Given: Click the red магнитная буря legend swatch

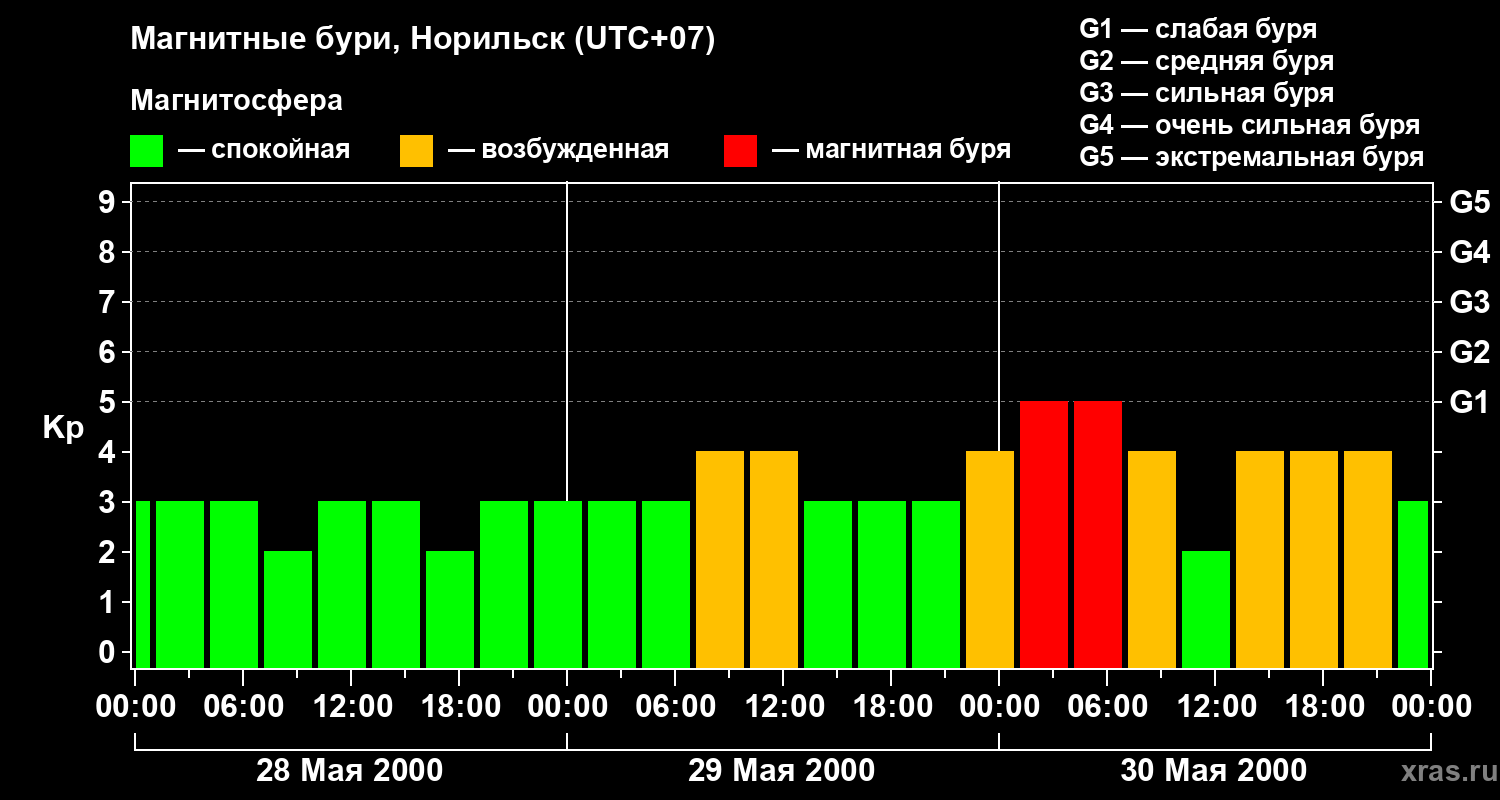Looking at the screenshot, I should [x=740, y=151].
